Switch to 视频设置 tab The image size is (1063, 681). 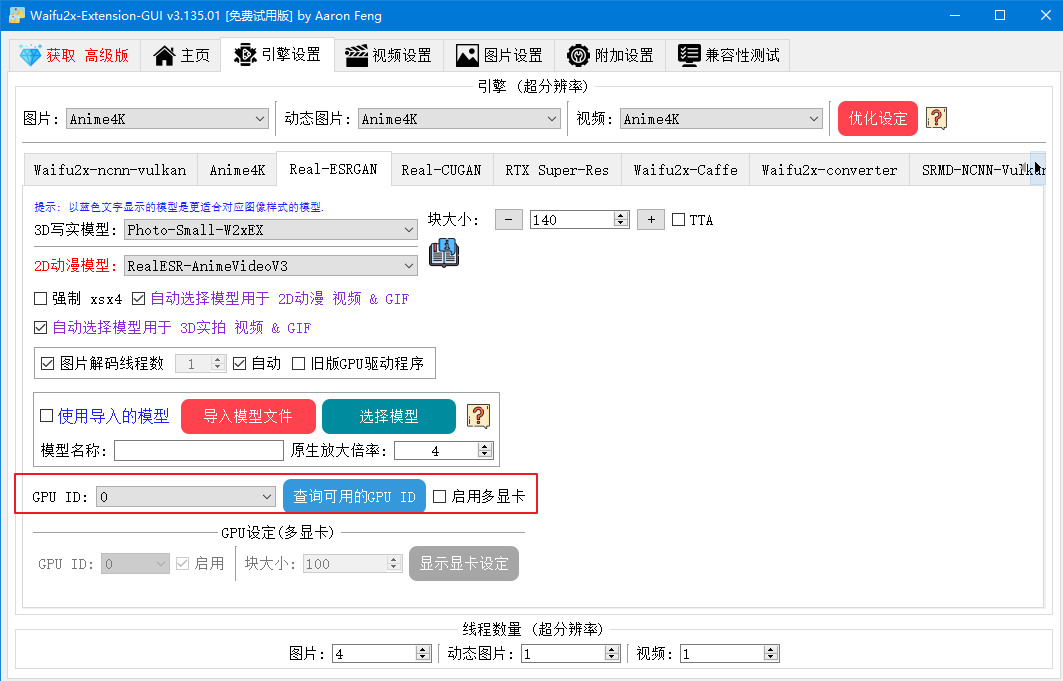coord(388,55)
